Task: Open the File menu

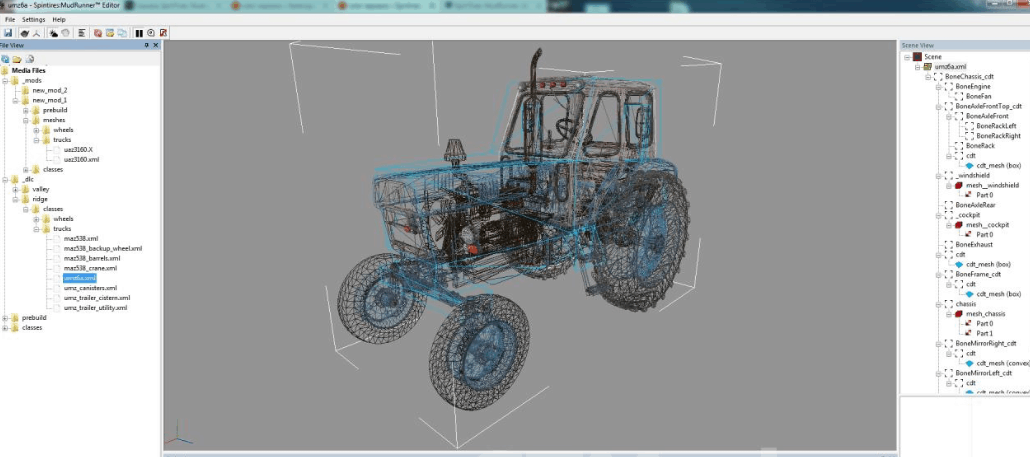Action: coord(10,19)
